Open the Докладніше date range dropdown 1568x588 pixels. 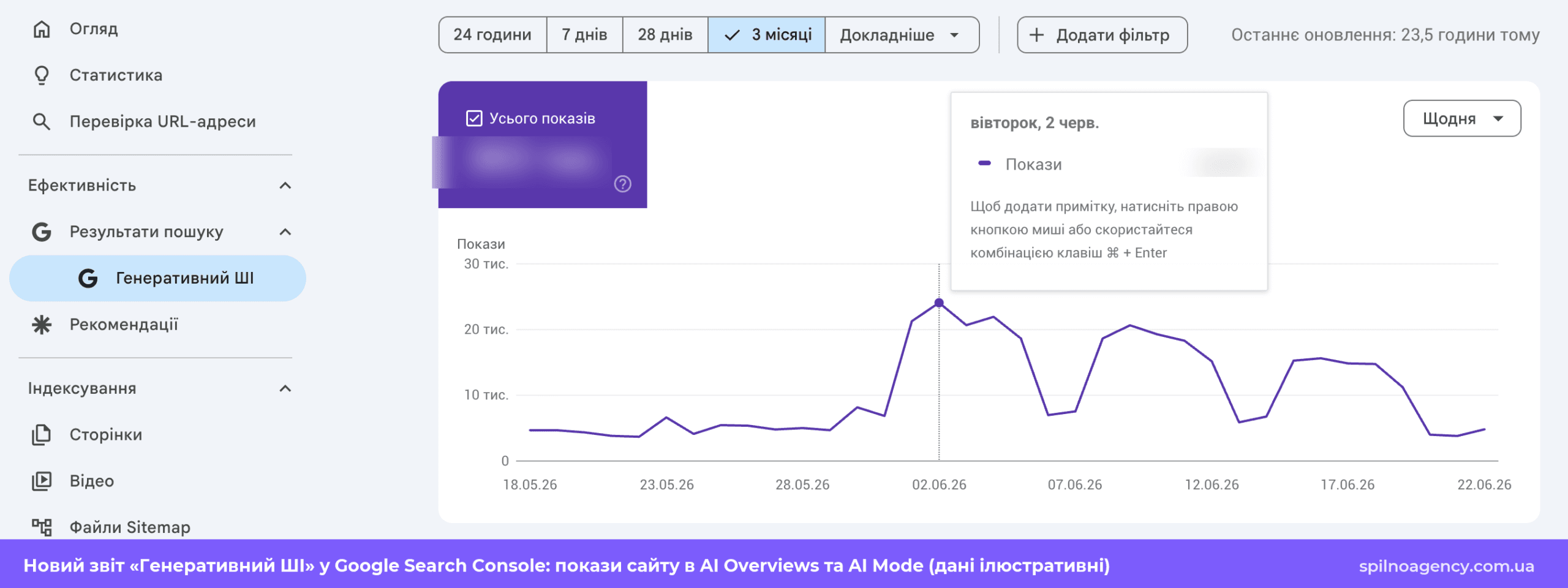pos(902,35)
